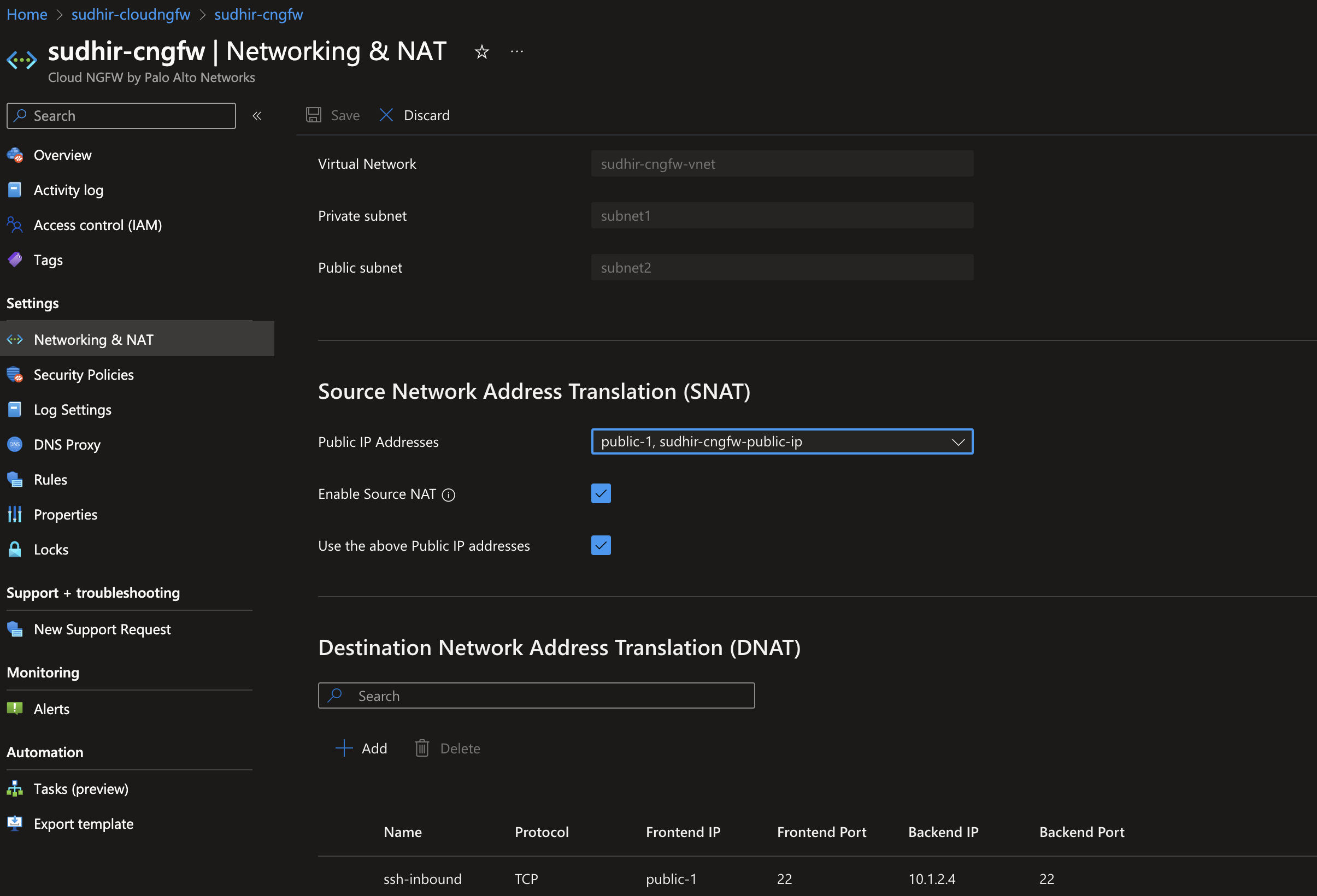1317x896 pixels.
Task: Open Export template from the sidebar
Action: coord(83,823)
